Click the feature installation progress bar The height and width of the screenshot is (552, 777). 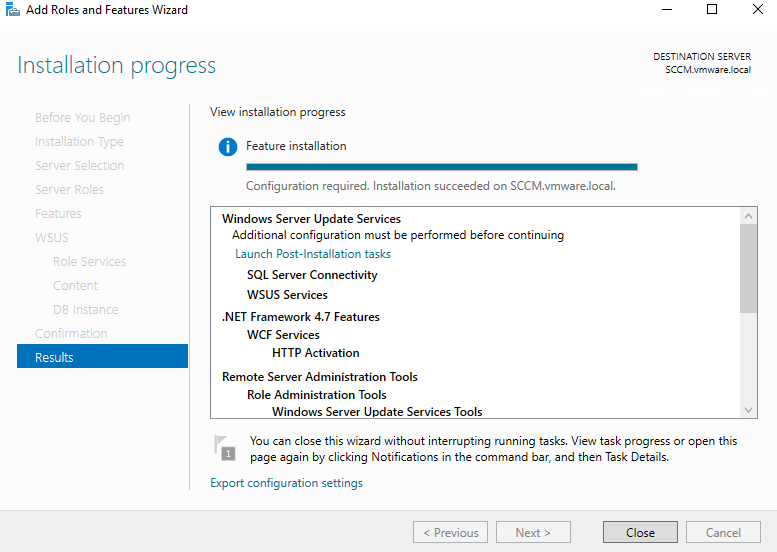[441, 167]
